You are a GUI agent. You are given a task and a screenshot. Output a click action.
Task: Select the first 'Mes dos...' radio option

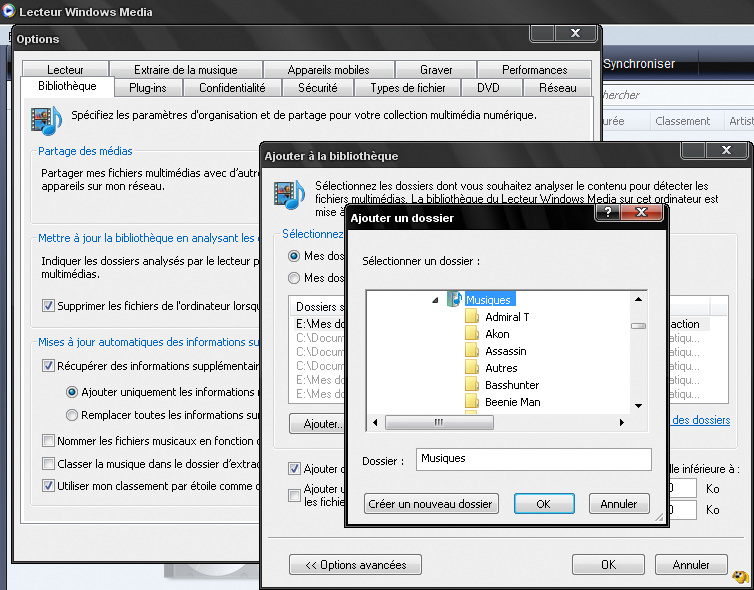pos(294,256)
